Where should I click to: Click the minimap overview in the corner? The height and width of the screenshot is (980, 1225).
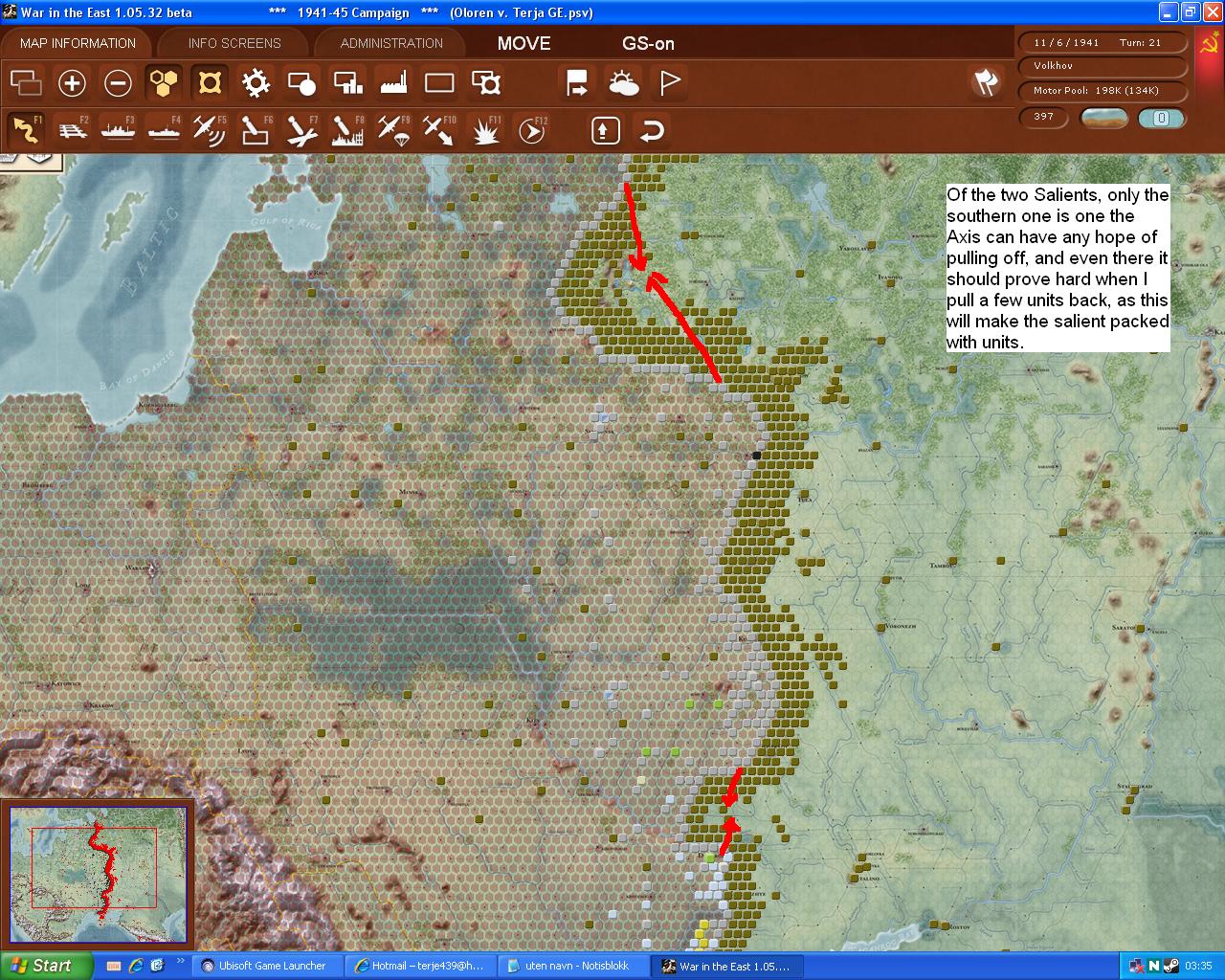(x=98, y=876)
